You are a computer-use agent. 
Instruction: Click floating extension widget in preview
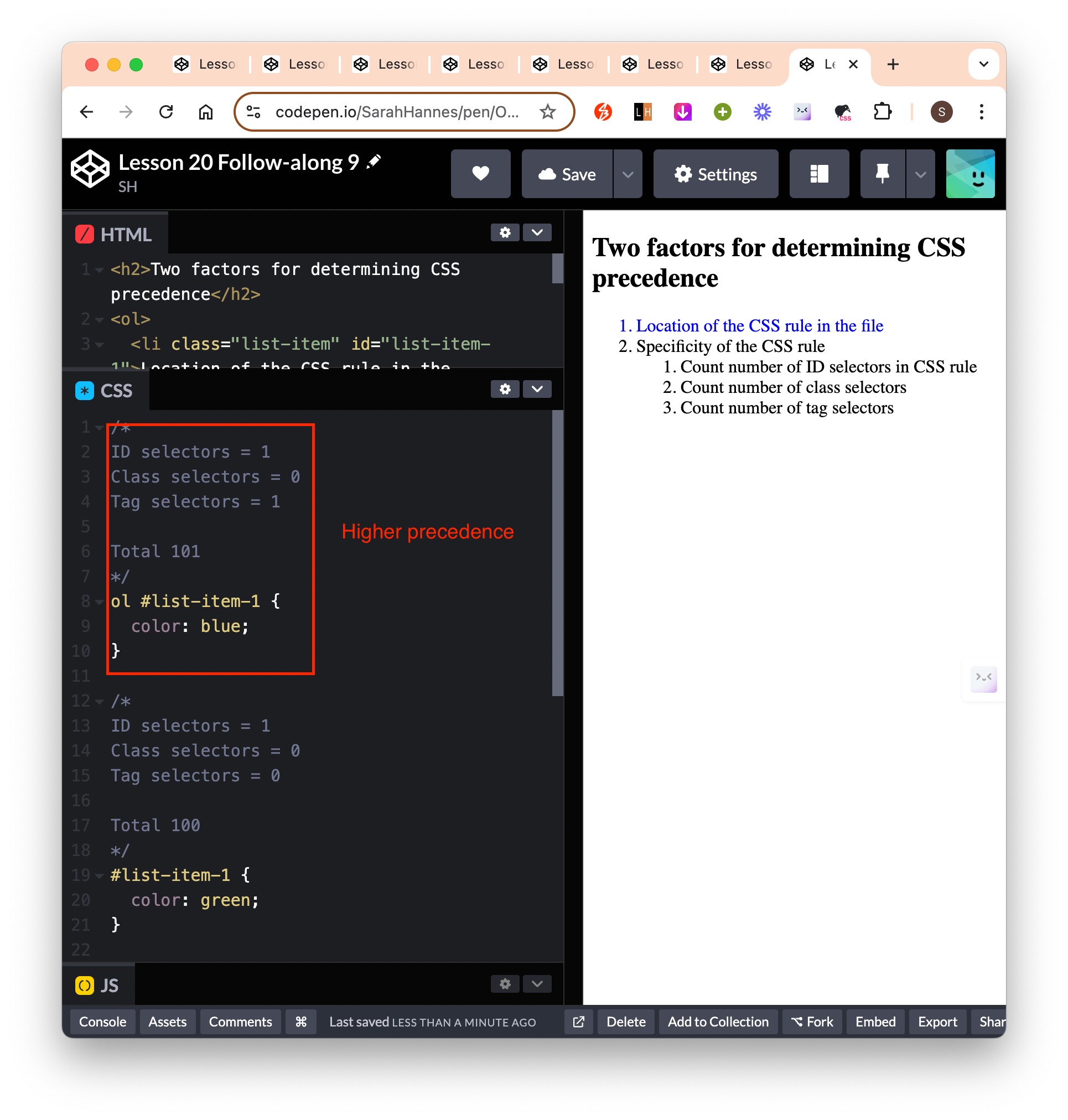tap(984, 678)
